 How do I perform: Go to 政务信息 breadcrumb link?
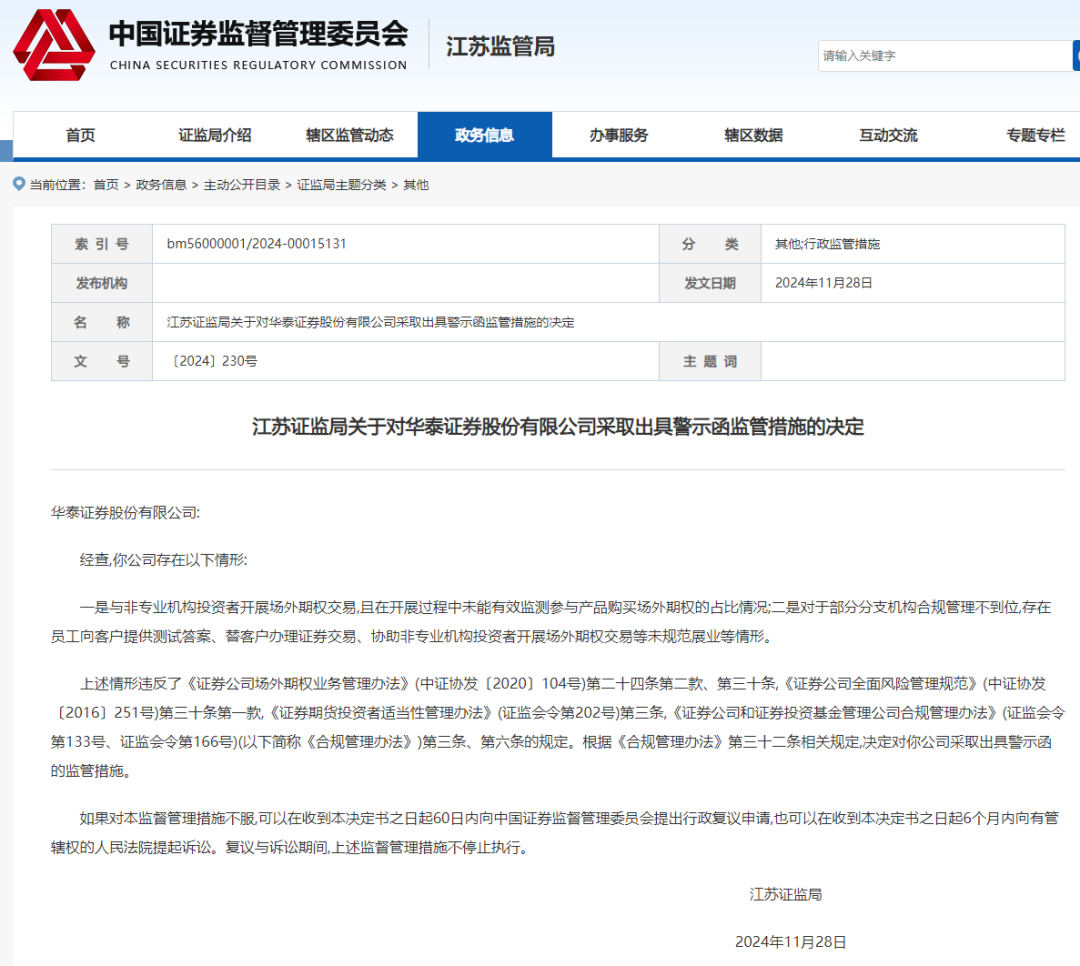161,185
